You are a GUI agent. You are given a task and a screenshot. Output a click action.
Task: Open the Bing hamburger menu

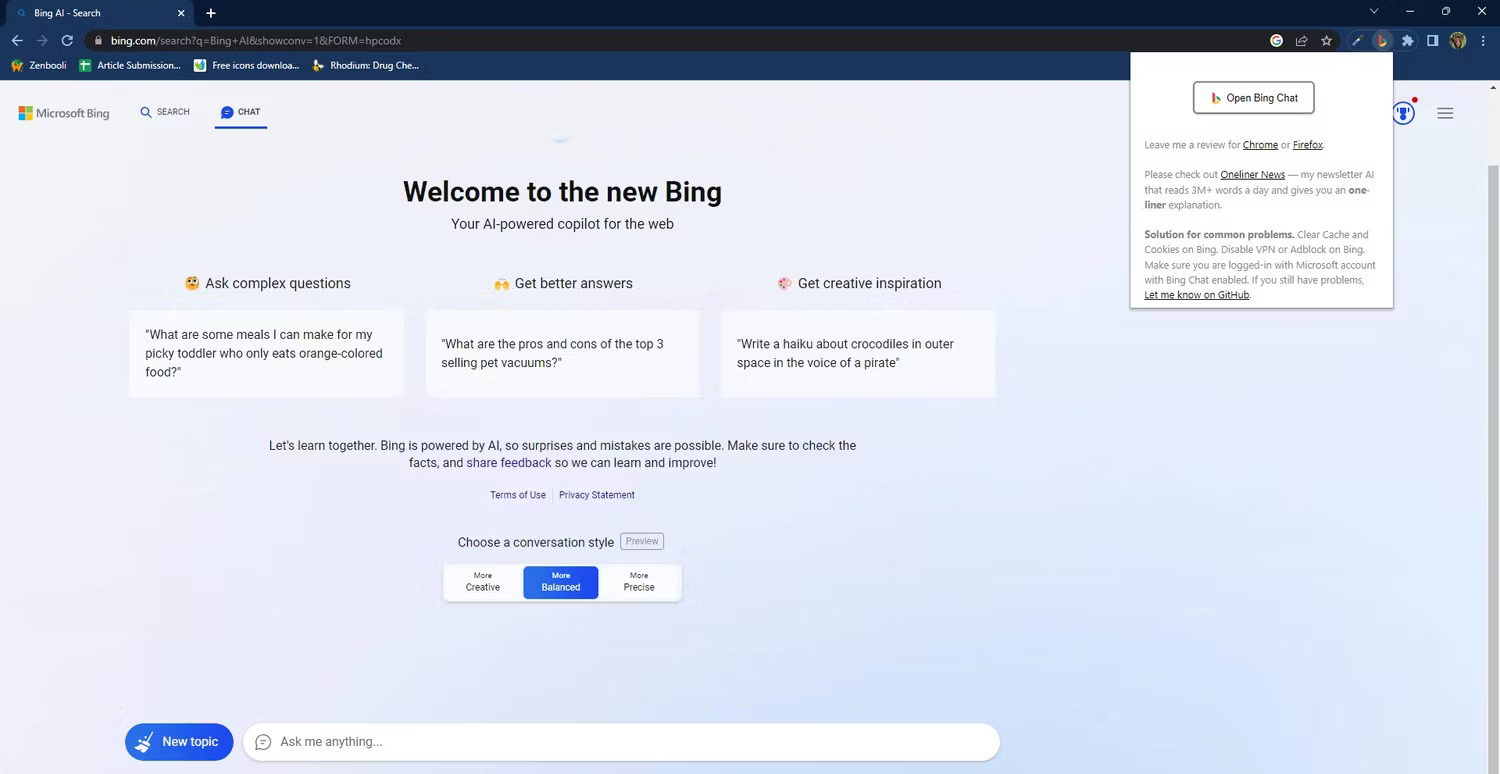pos(1445,113)
